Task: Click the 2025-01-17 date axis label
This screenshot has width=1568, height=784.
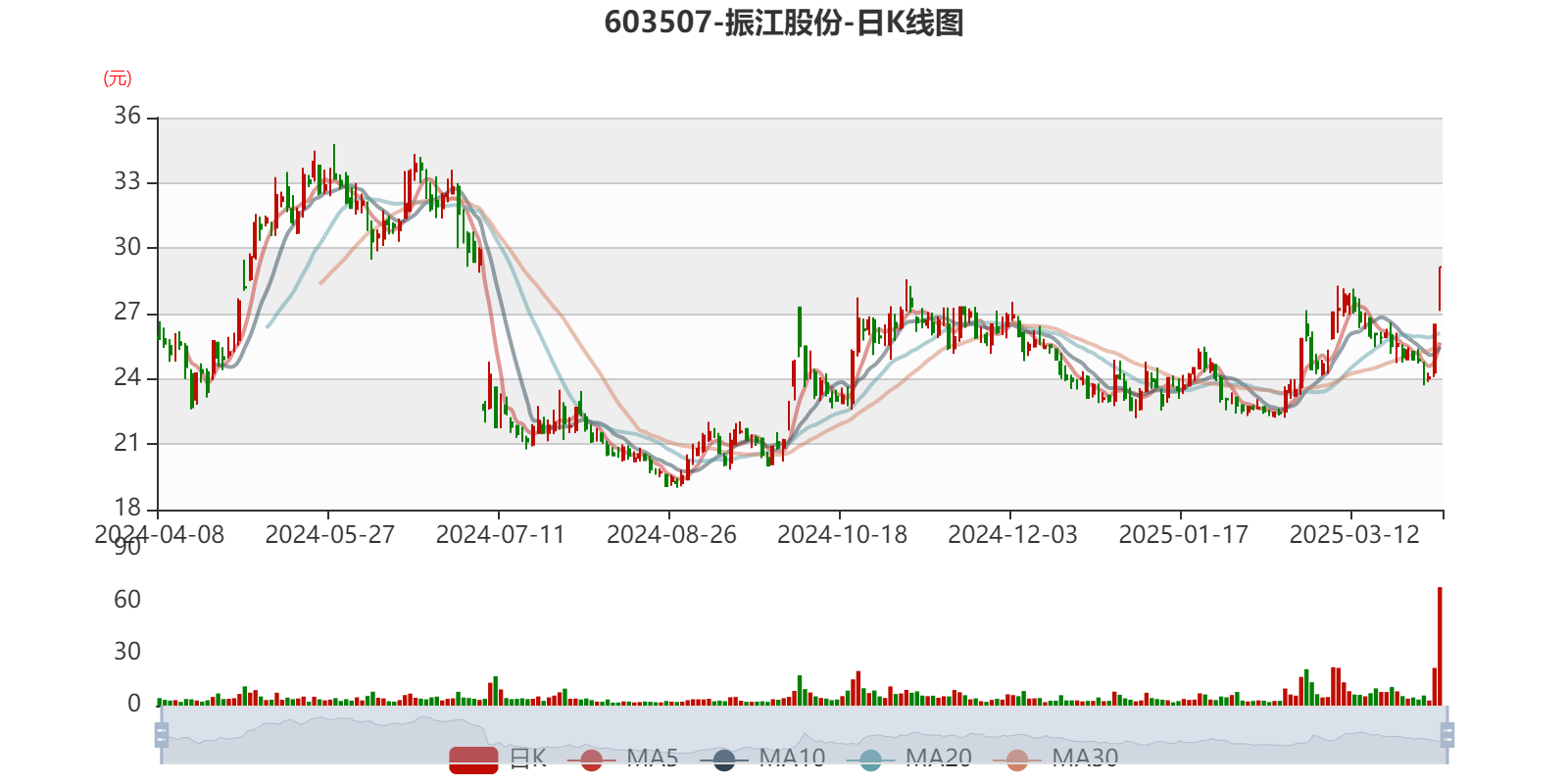Action: [x=1183, y=535]
